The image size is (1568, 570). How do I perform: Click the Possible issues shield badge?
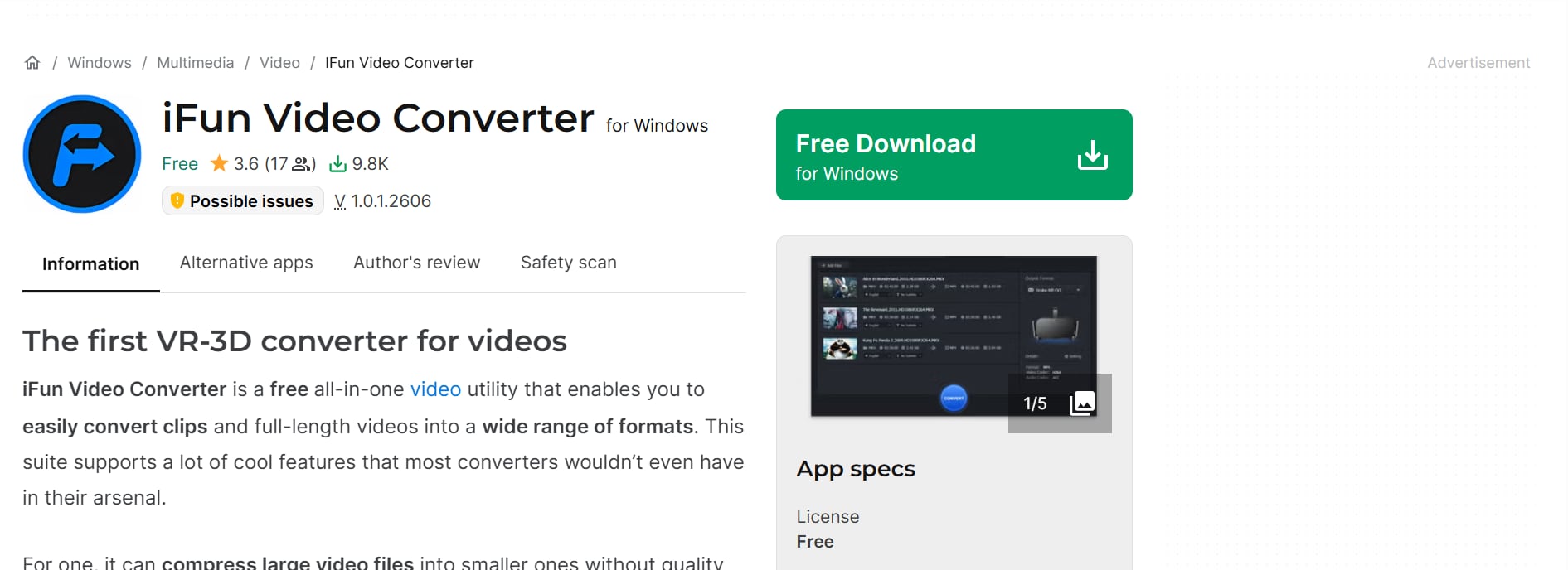242,201
